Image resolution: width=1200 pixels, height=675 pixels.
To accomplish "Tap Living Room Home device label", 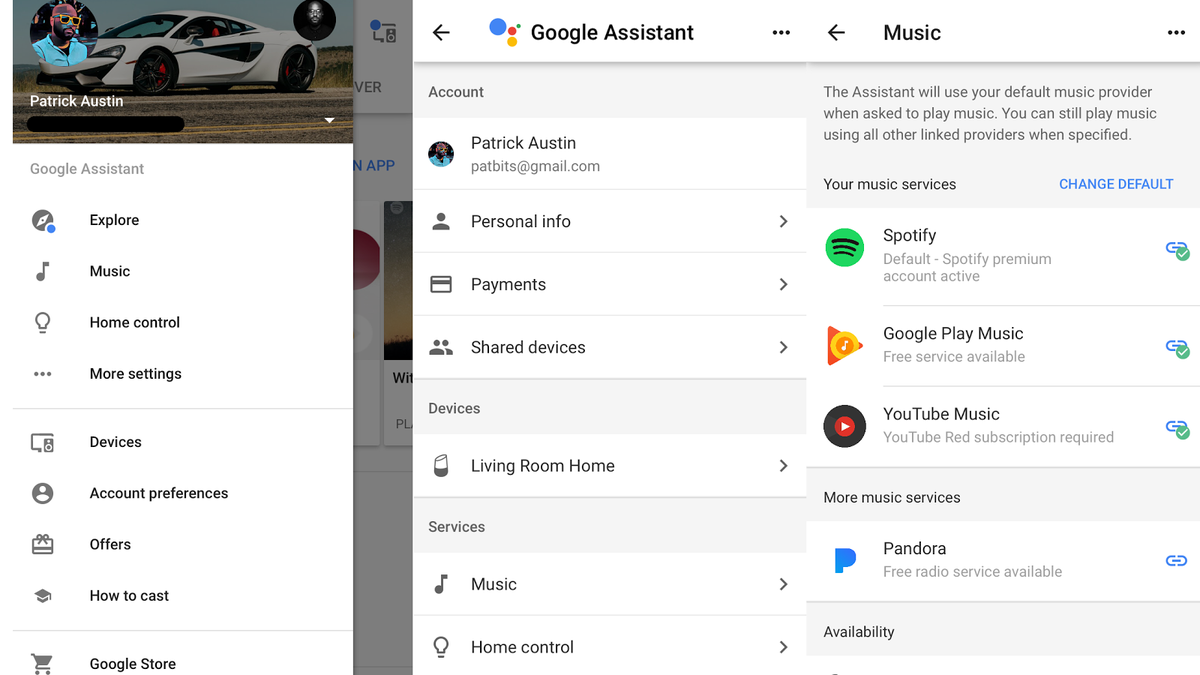I will coord(543,466).
